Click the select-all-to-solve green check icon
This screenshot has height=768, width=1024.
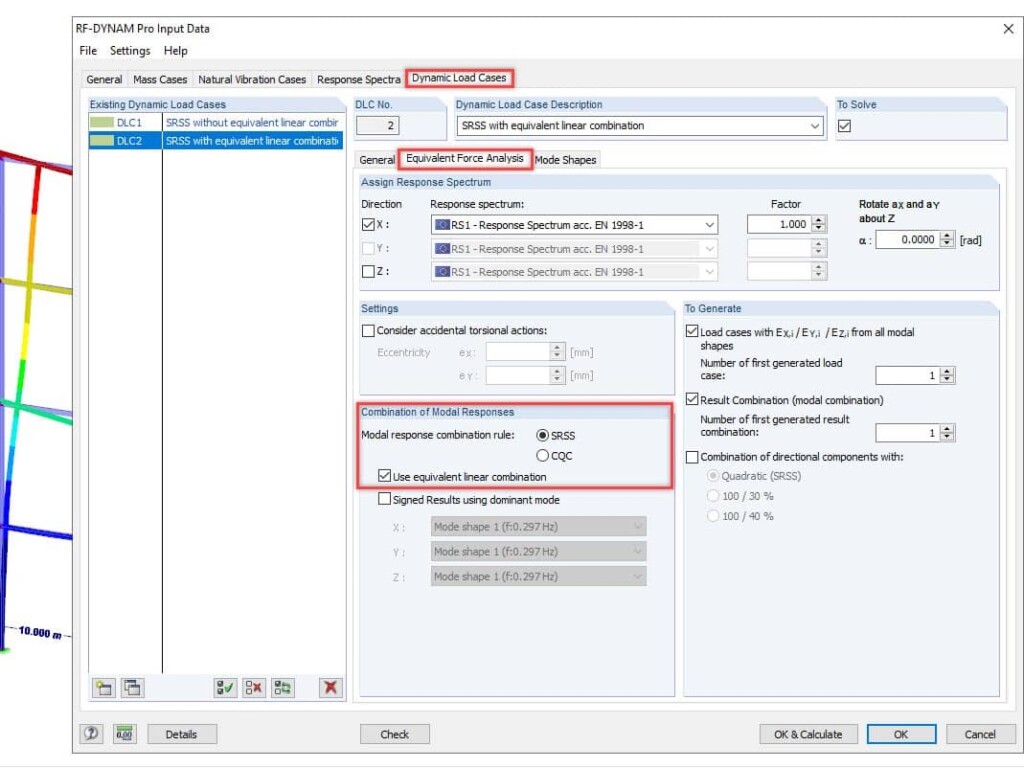(x=225, y=688)
